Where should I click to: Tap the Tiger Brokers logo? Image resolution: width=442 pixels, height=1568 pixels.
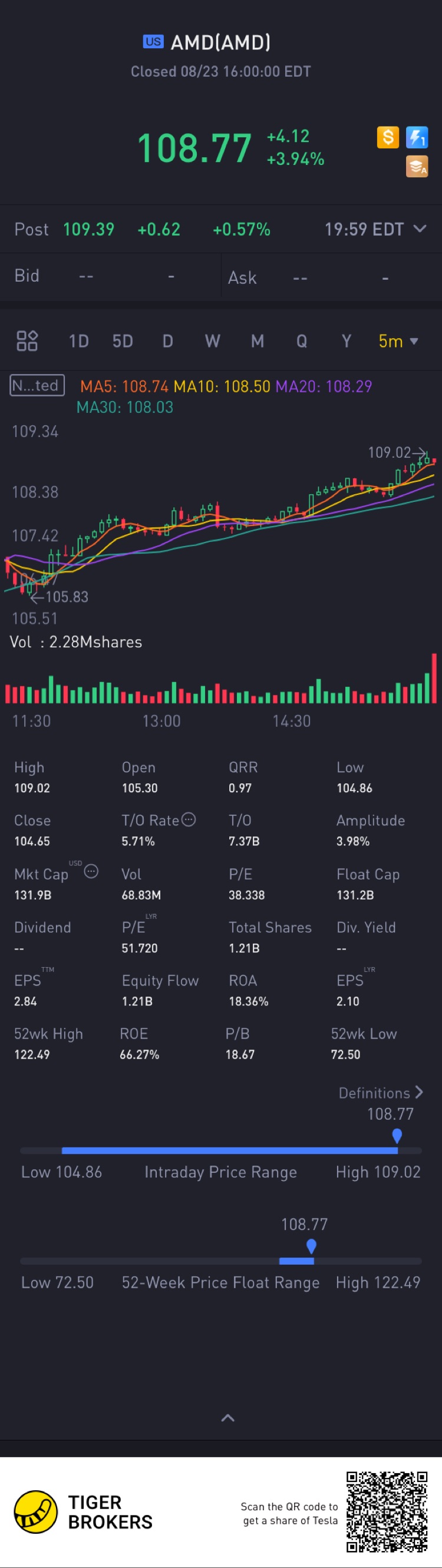coord(36,1511)
